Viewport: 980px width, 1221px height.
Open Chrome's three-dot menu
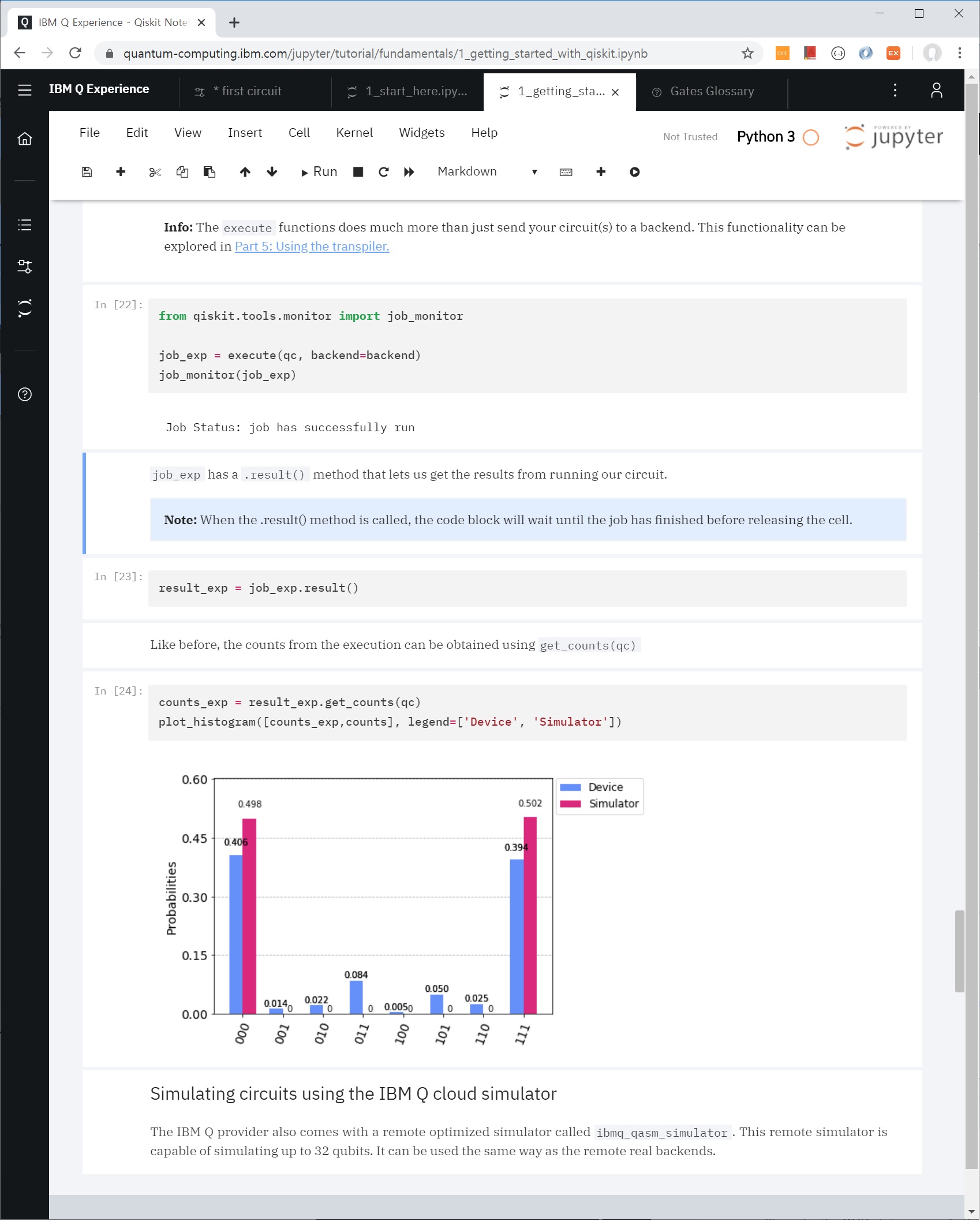[x=960, y=54]
